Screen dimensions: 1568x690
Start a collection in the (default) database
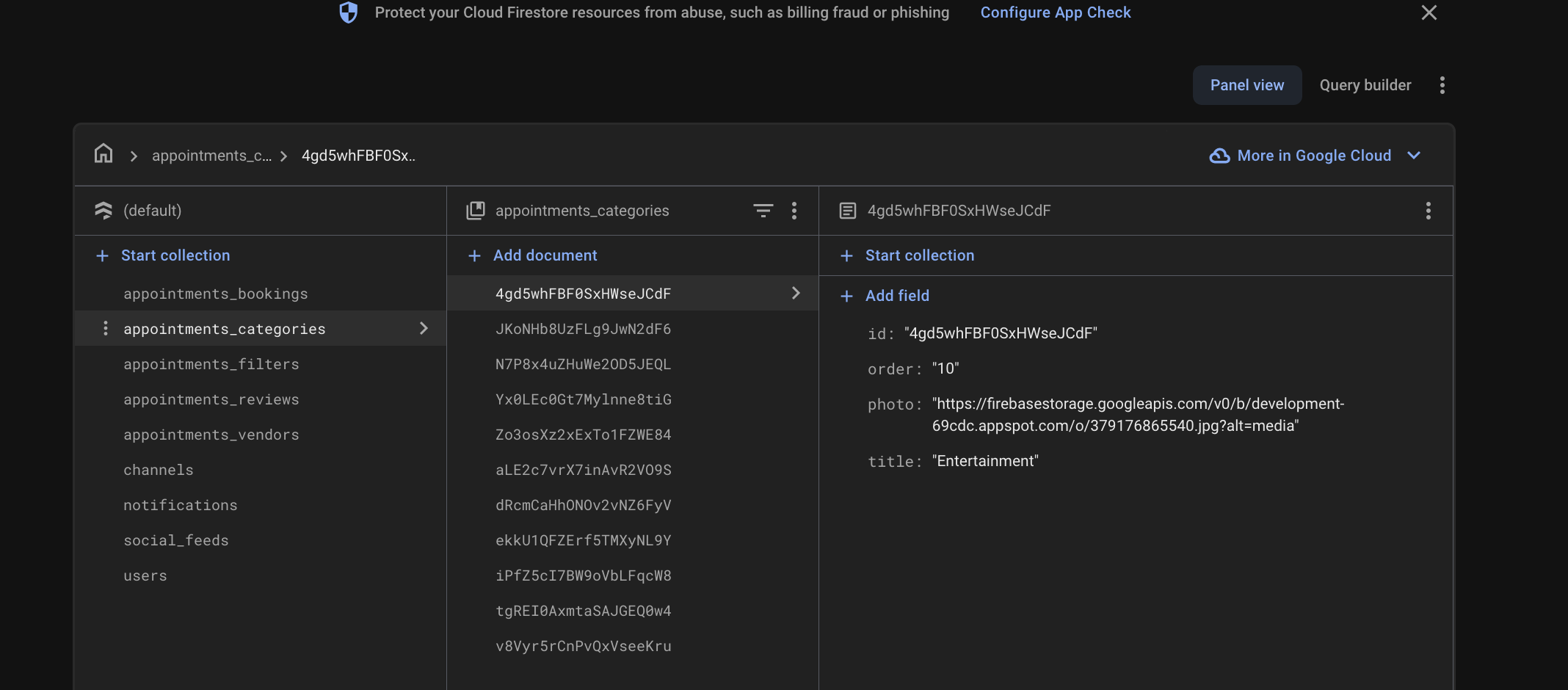pyautogui.click(x=175, y=255)
